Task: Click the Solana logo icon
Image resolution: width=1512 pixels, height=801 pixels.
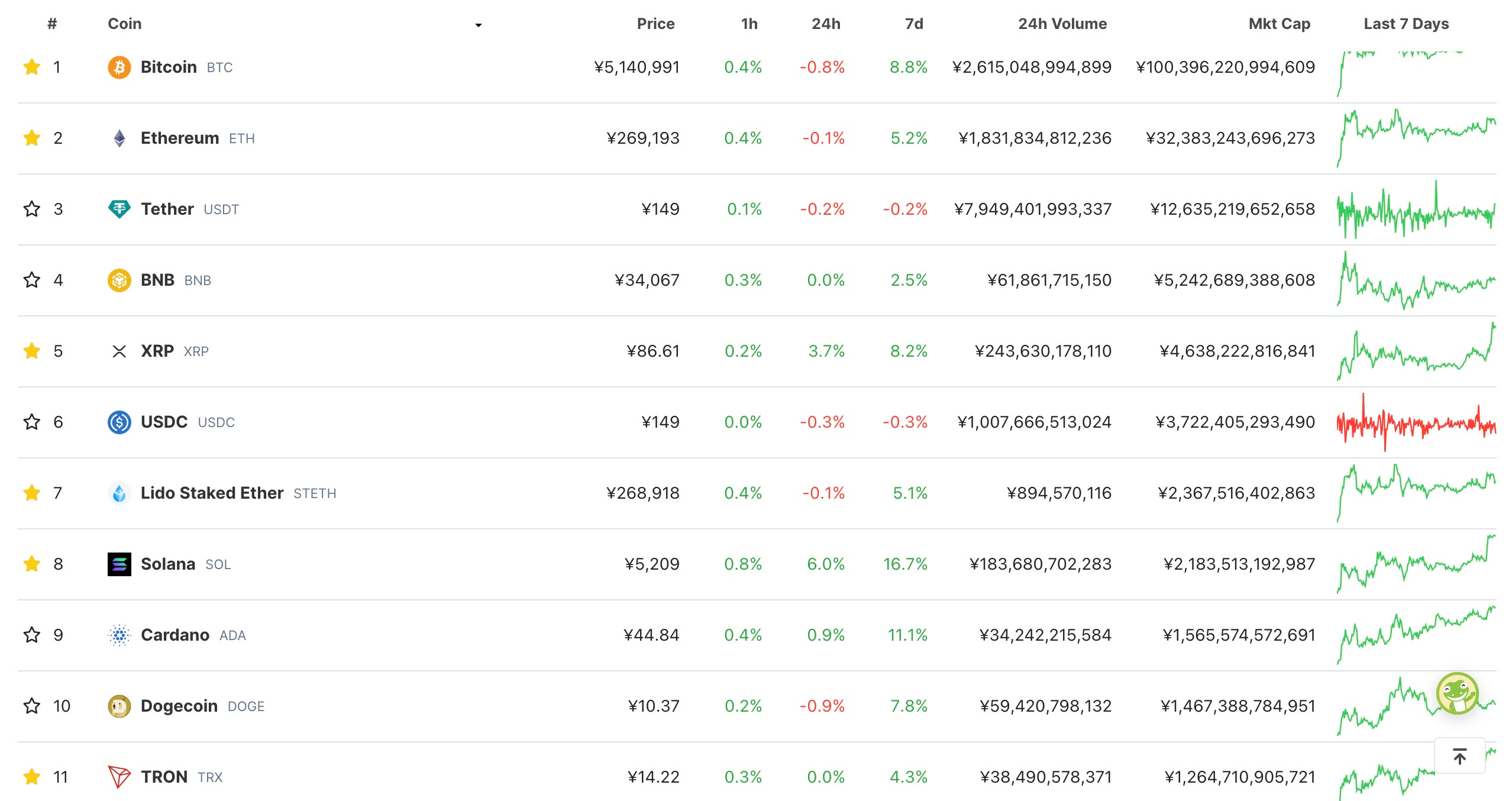Action: 119,564
